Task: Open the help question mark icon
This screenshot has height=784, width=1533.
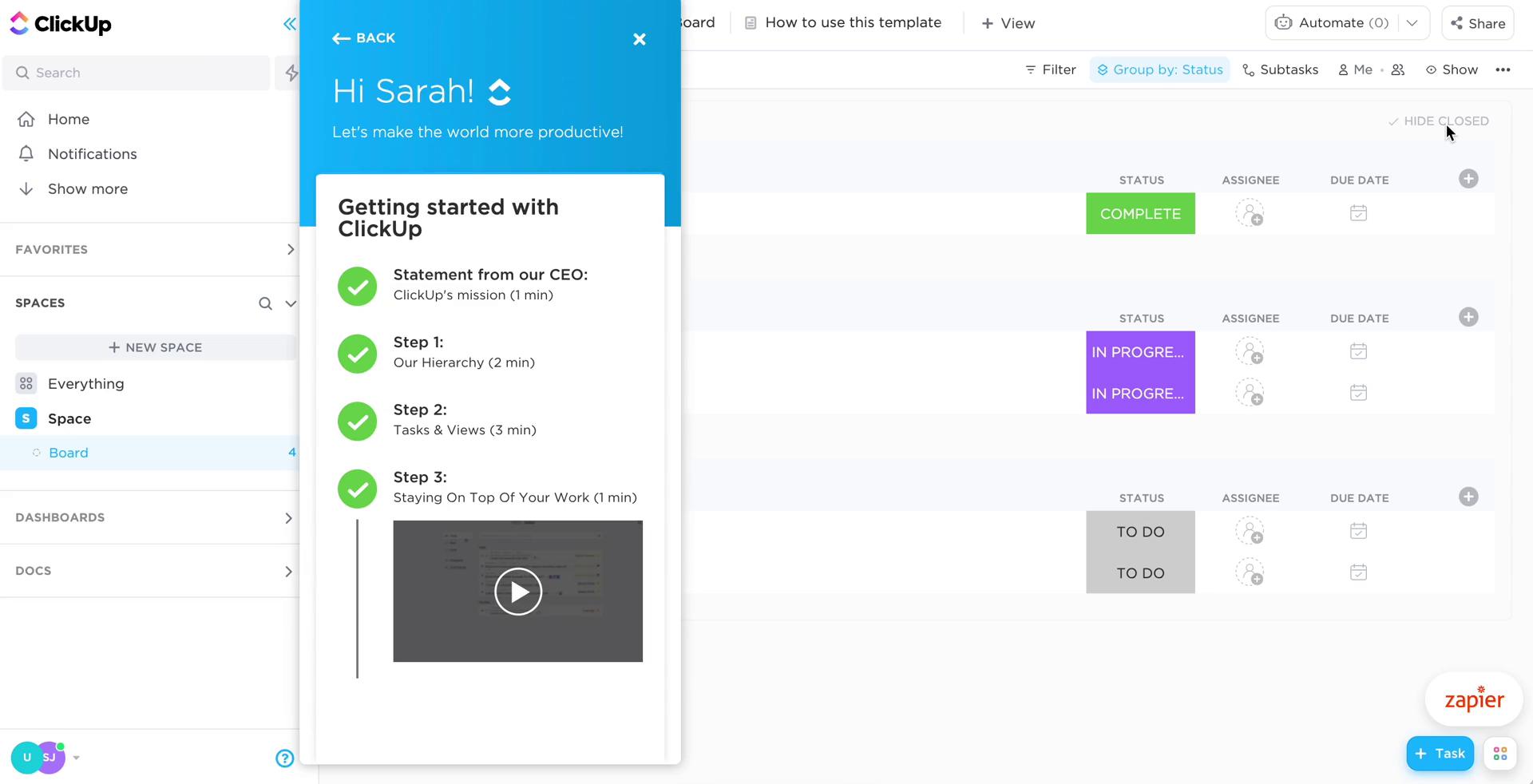Action: [284, 758]
